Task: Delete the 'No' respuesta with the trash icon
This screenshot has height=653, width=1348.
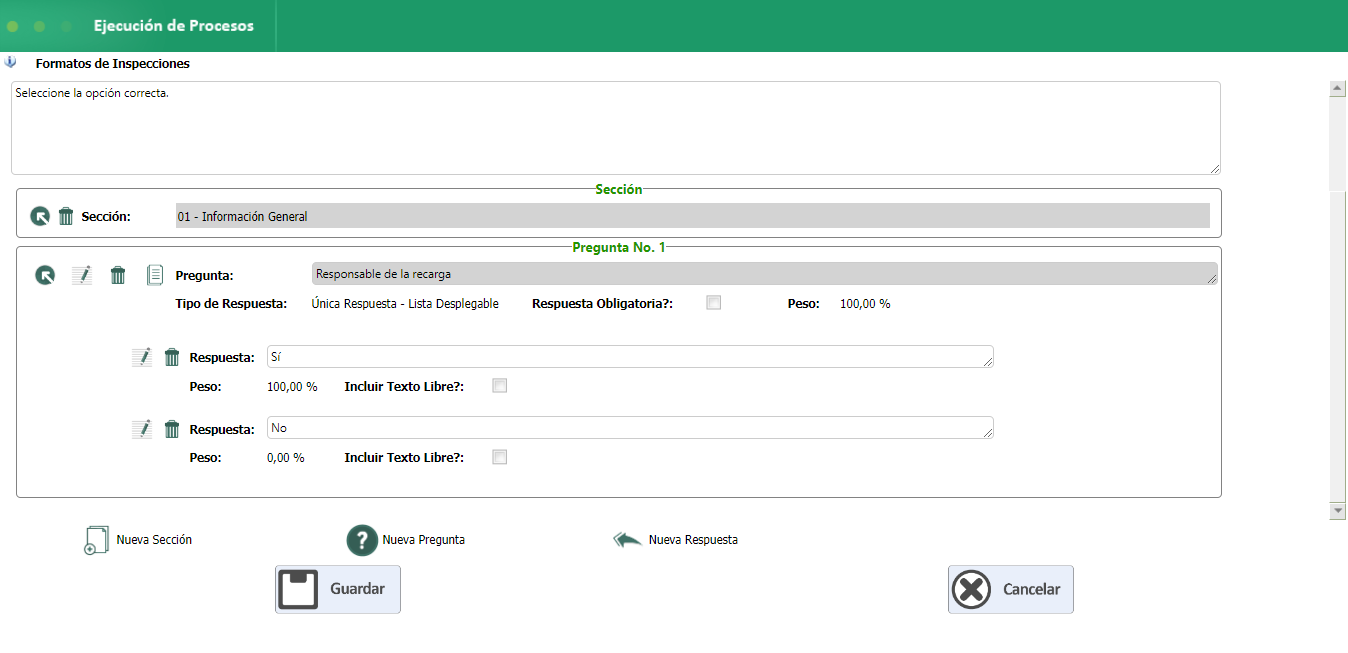Action: pyautogui.click(x=172, y=429)
